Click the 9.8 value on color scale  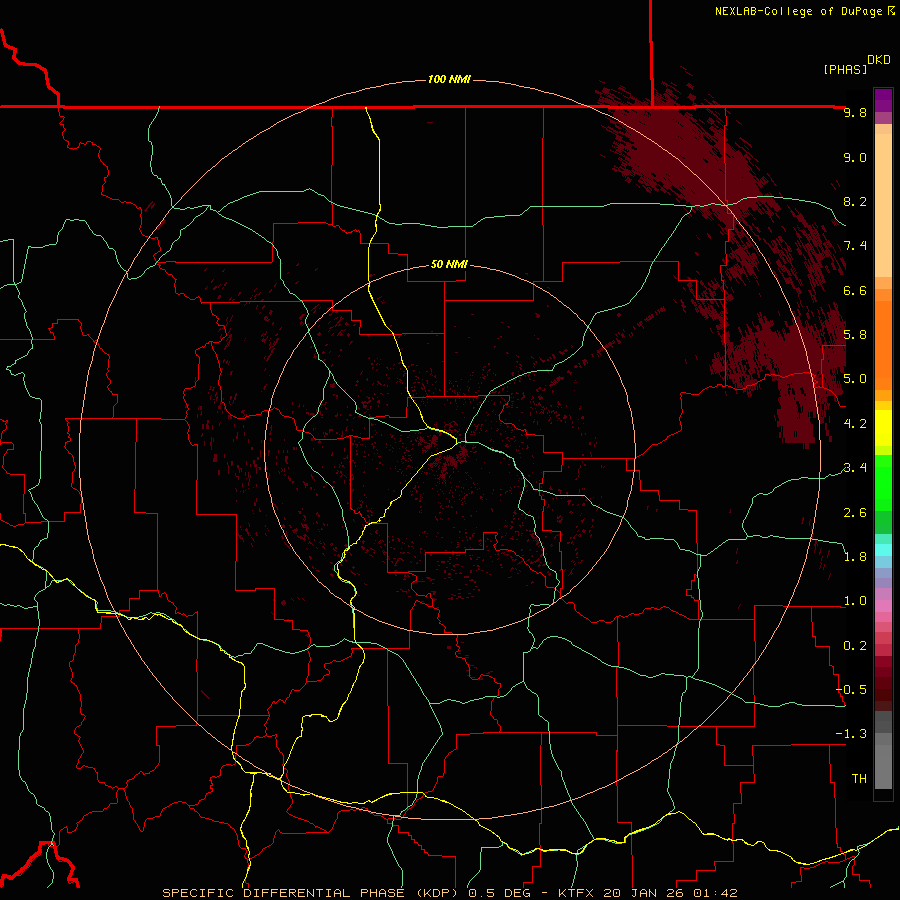point(855,112)
